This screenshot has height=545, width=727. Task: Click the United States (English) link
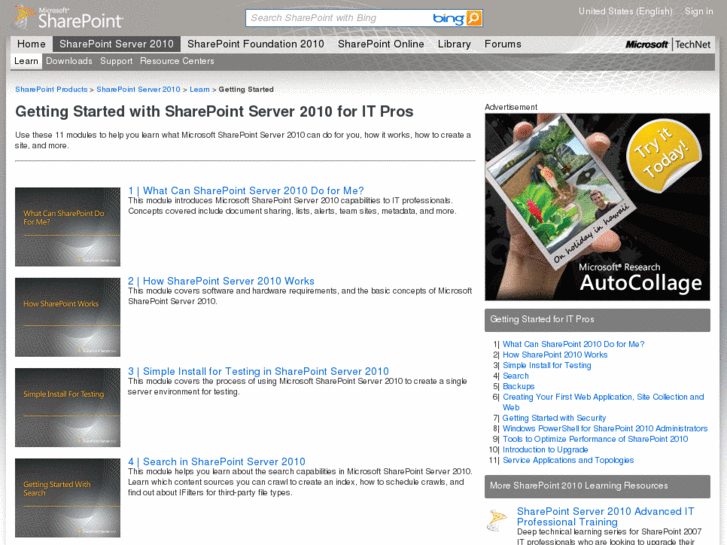[625, 11]
